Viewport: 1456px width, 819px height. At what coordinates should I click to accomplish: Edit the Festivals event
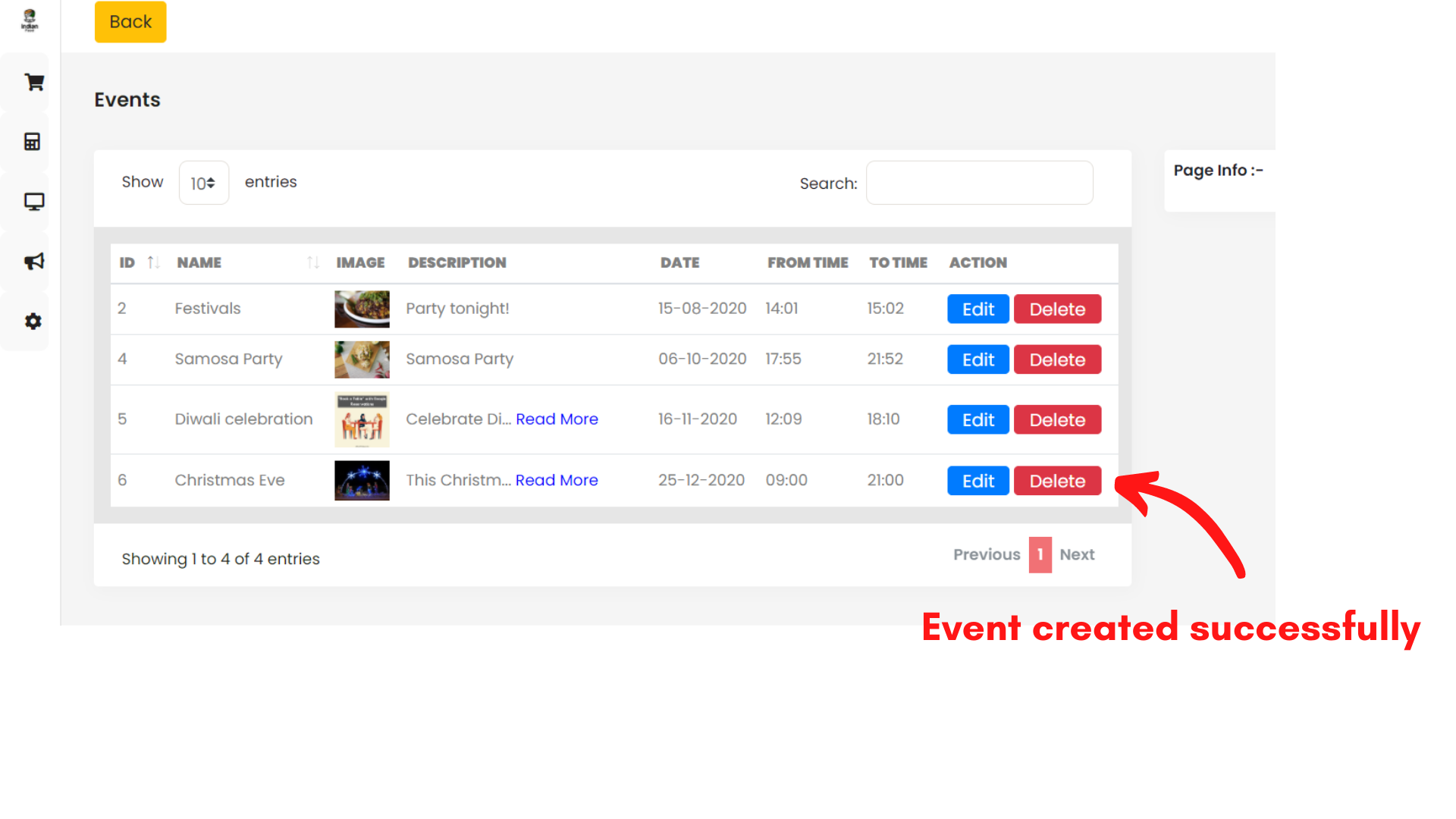(x=977, y=309)
